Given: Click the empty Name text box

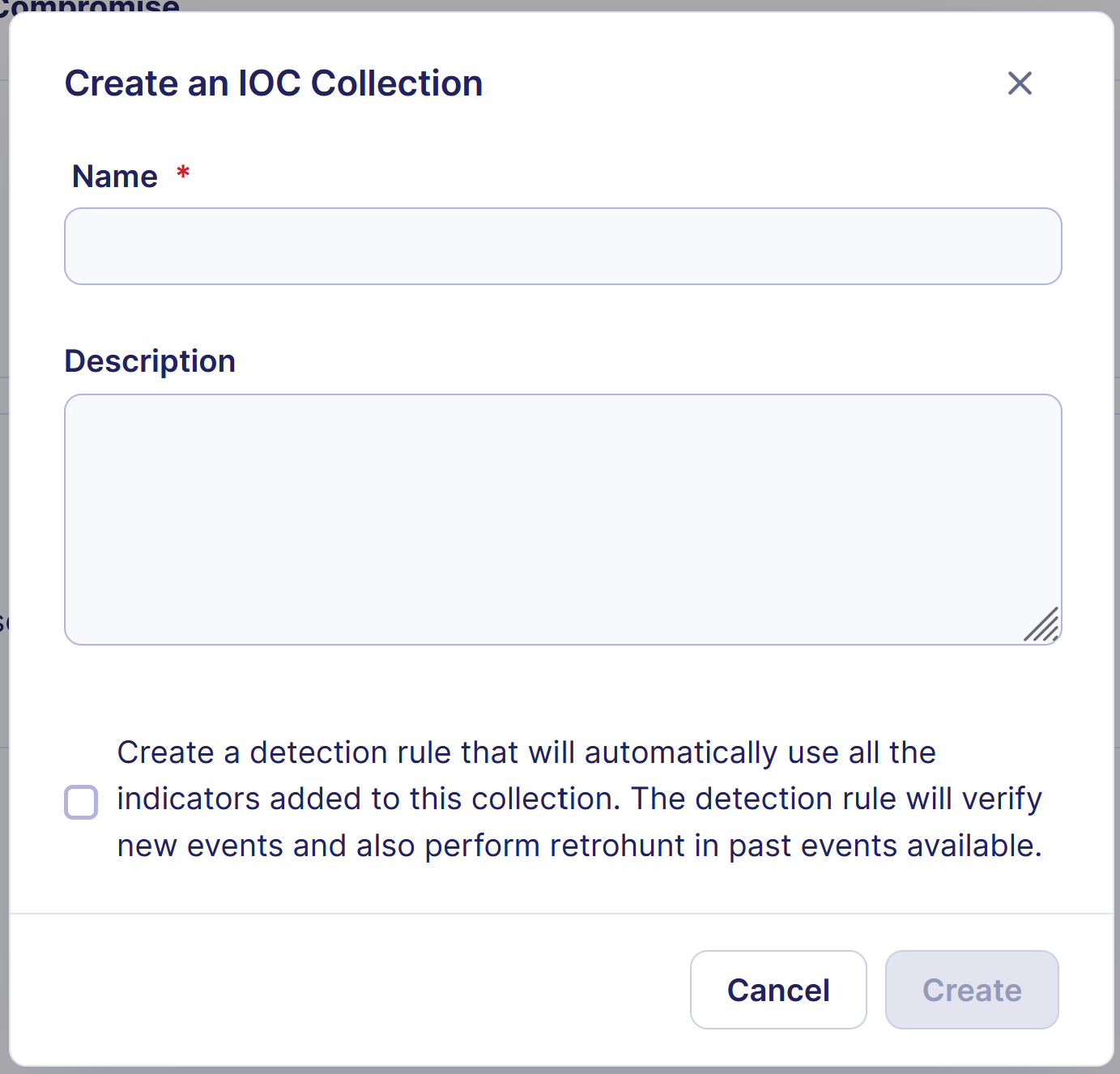Looking at the screenshot, I should coord(562,246).
